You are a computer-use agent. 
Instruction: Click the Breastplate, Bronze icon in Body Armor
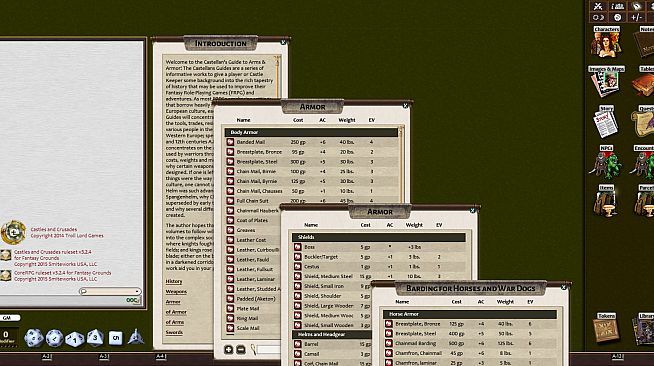tap(230, 152)
